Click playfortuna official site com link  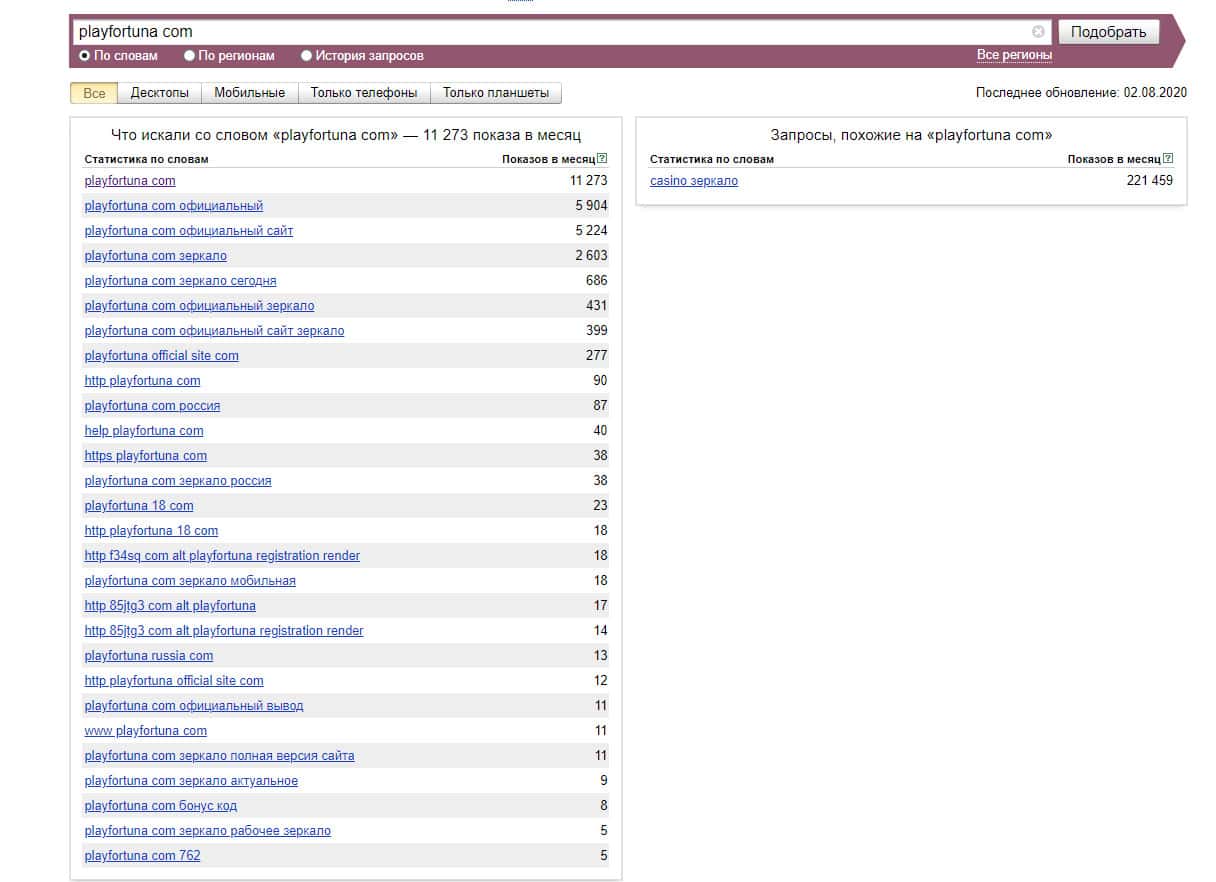(162, 356)
